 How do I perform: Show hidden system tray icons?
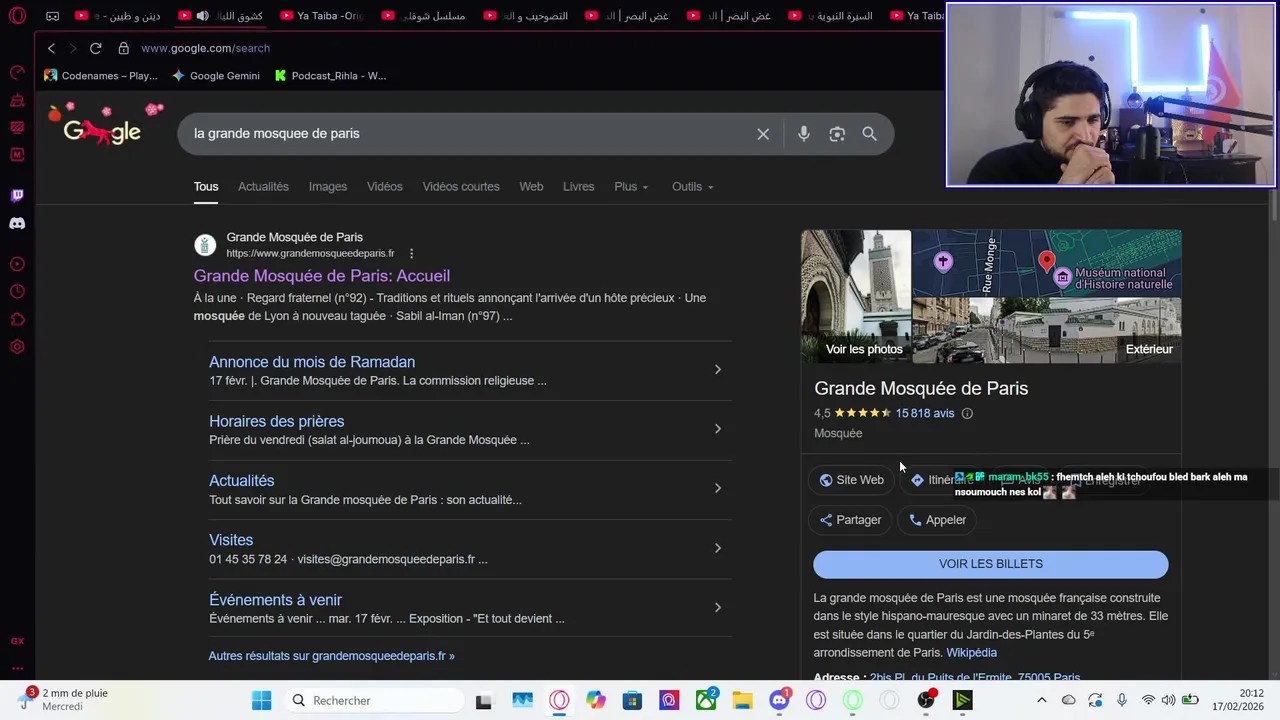pyautogui.click(x=1041, y=700)
